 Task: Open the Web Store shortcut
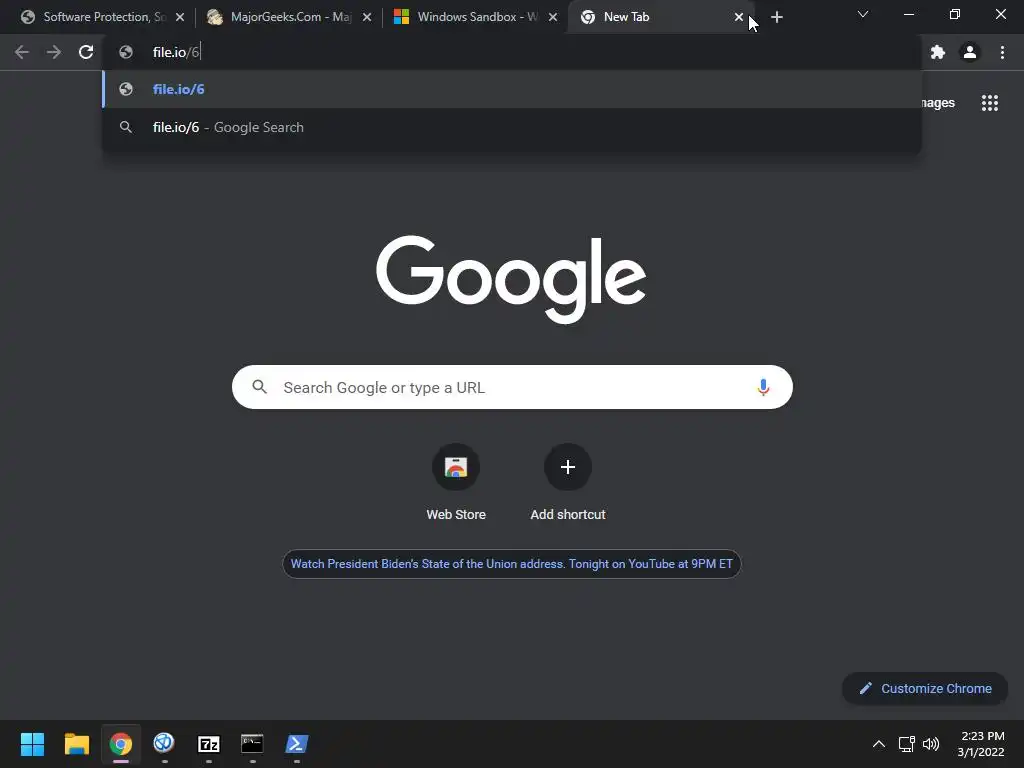456,482
